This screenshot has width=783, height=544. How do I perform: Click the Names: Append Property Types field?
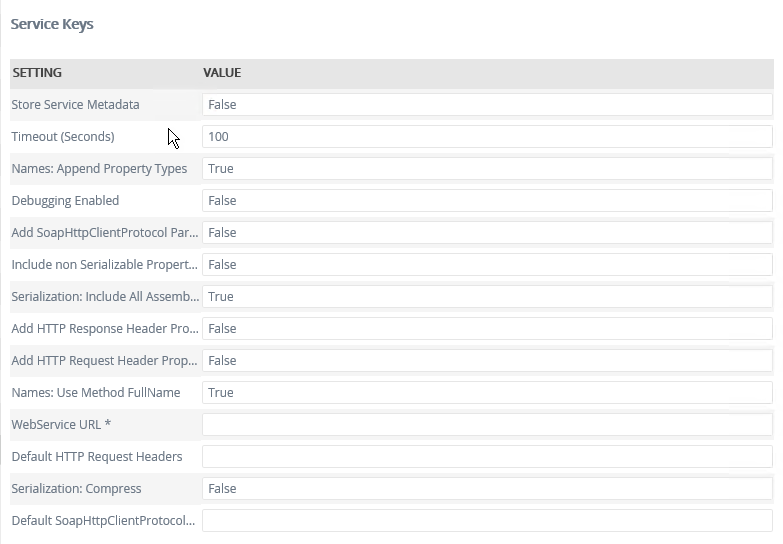(487, 169)
